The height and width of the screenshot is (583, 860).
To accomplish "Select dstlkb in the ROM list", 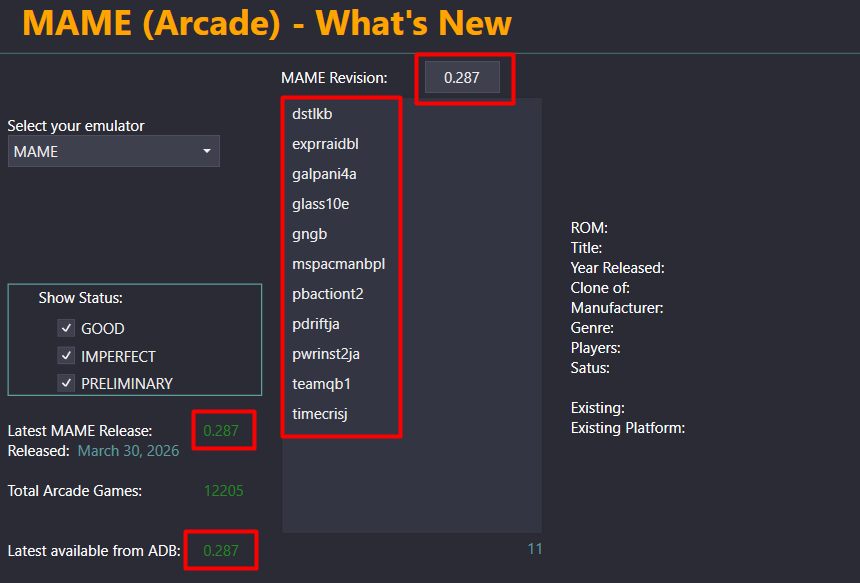I will (312, 114).
